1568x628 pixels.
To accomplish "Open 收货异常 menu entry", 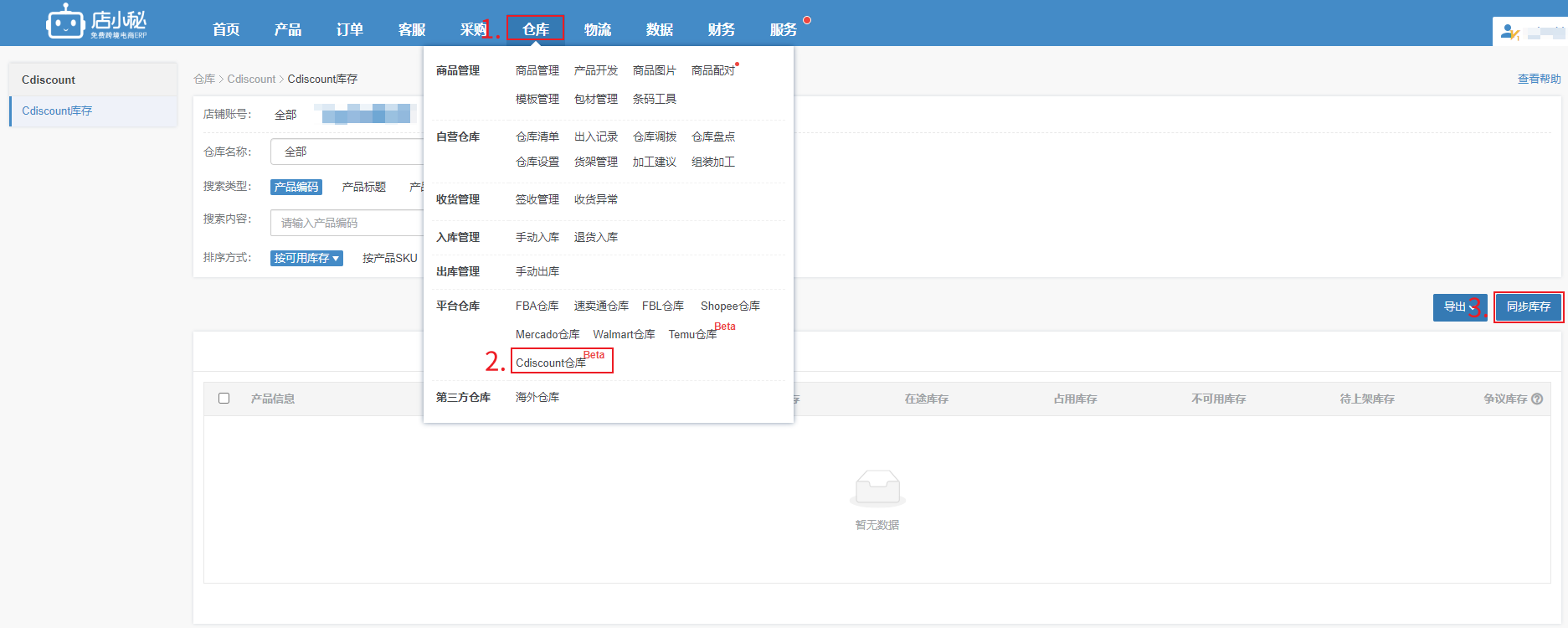I will pyautogui.click(x=596, y=199).
